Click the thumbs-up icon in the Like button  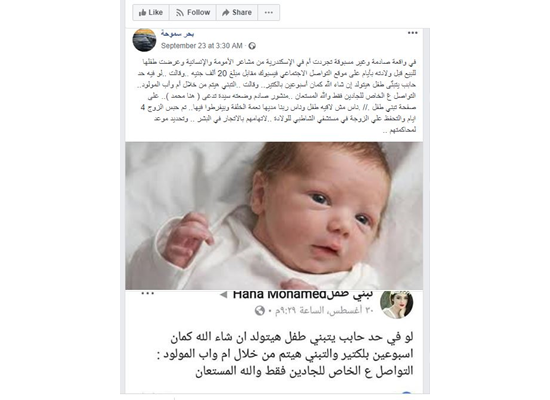click(x=142, y=13)
